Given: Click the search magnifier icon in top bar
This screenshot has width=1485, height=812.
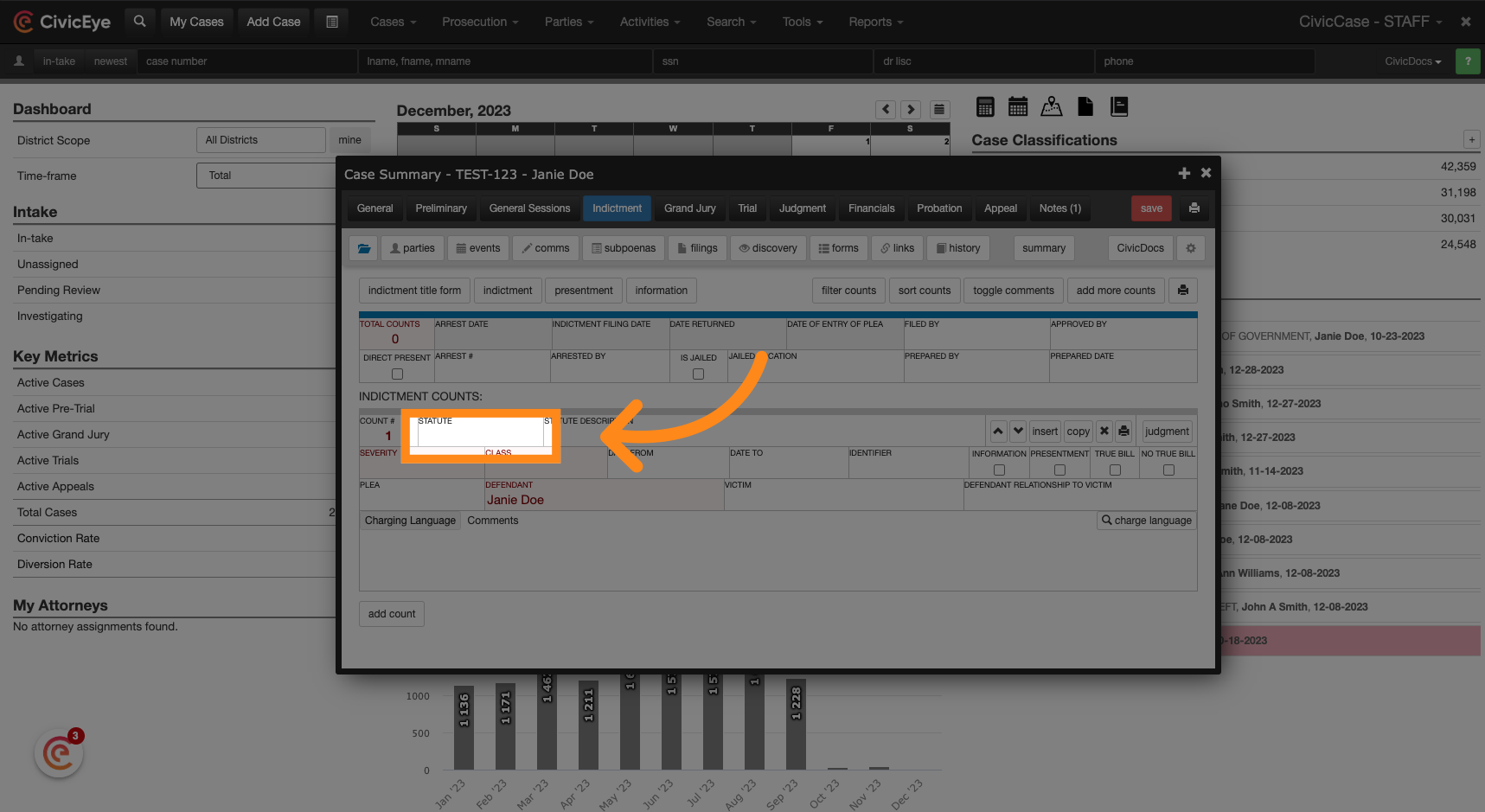Looking at the screenshot, I should click(x=139, y=22).
